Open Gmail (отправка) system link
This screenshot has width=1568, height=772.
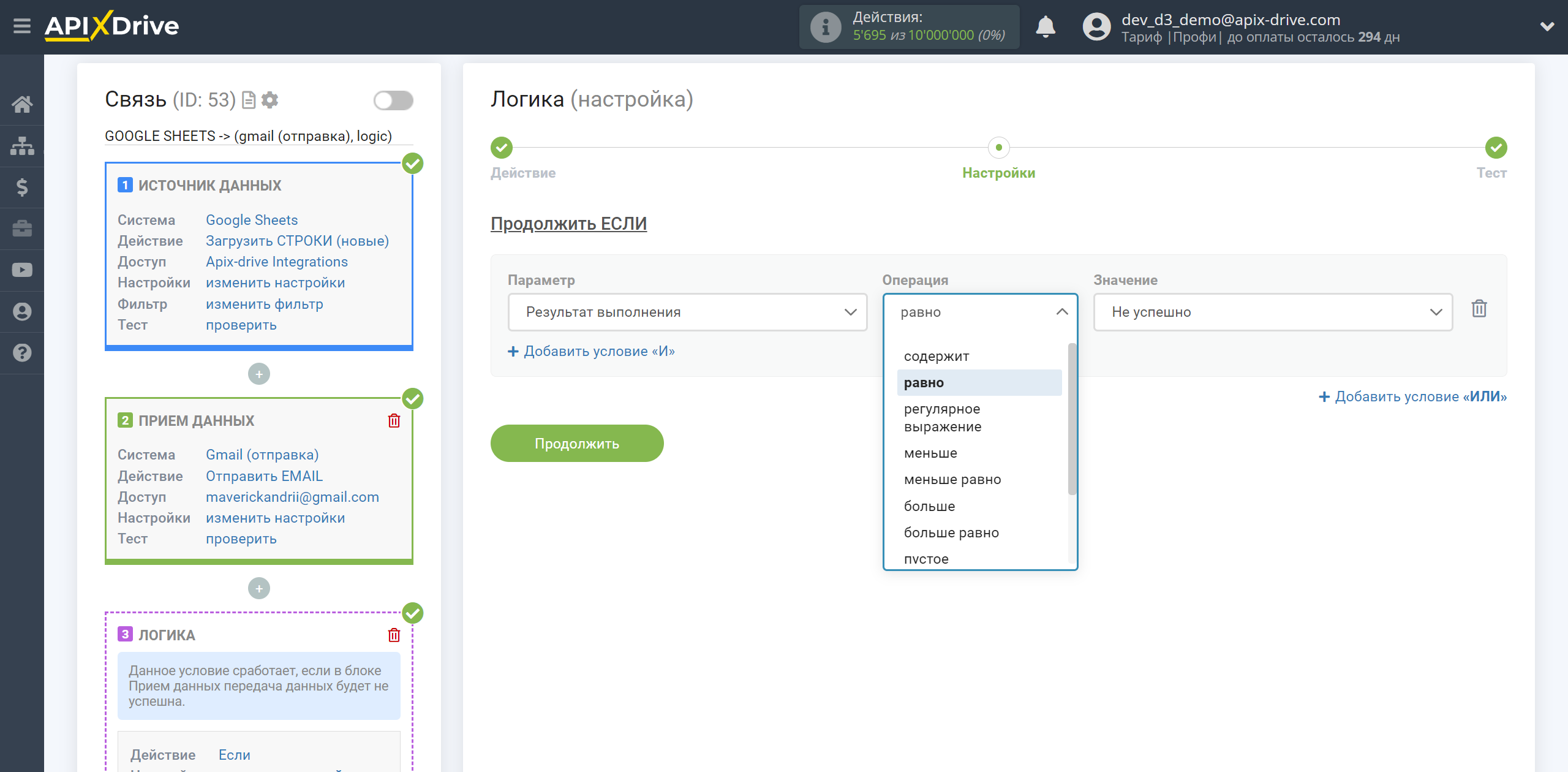tap(262, 455)
